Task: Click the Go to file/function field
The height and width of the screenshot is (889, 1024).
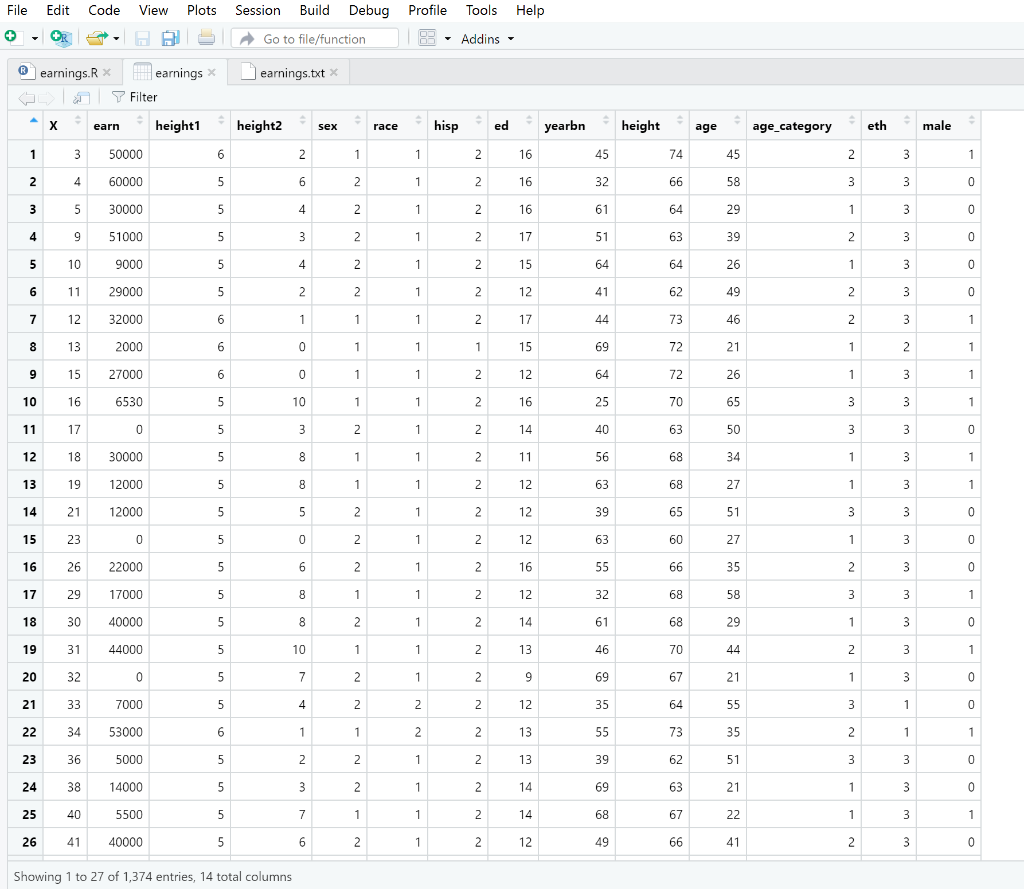Action: [x=315, y=38]
